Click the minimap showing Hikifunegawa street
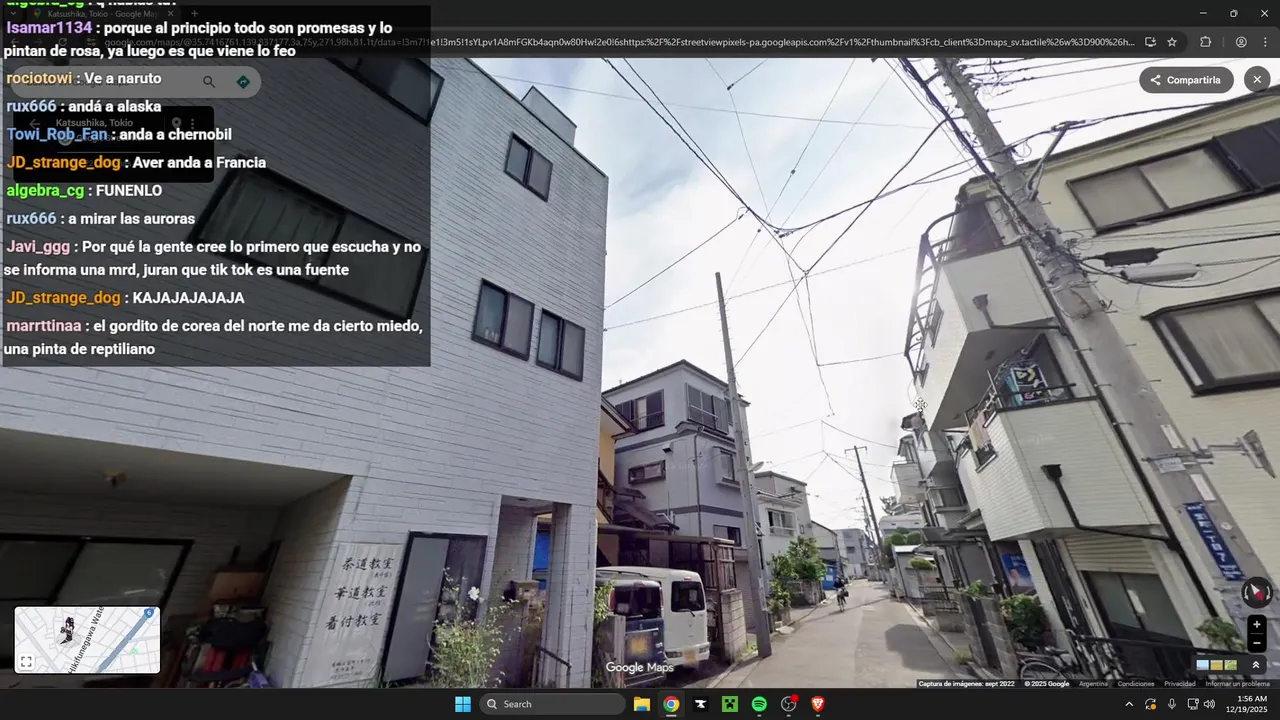Image resolution: width=1280 pixels, height=720 pixels. pos(87,640)
